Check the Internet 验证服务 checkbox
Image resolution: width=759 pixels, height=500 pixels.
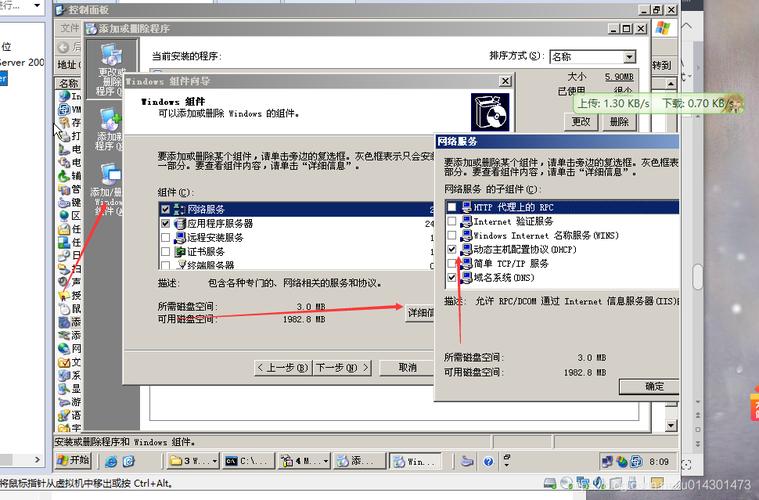pyautogui.click(x=452, y=221)
